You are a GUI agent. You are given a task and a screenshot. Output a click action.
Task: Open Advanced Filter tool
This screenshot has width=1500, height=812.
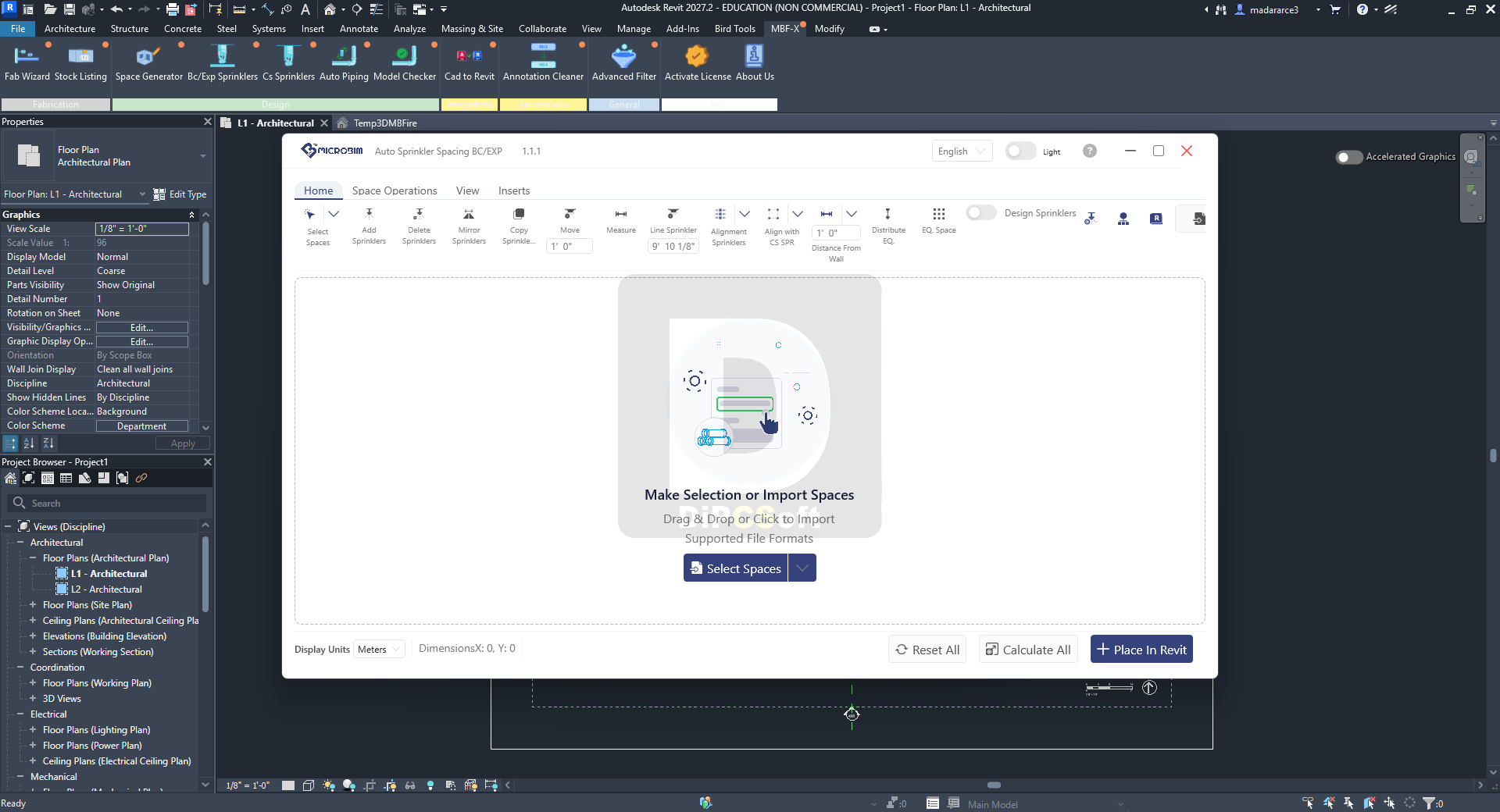pyautogui.click(x=623, y=62)
